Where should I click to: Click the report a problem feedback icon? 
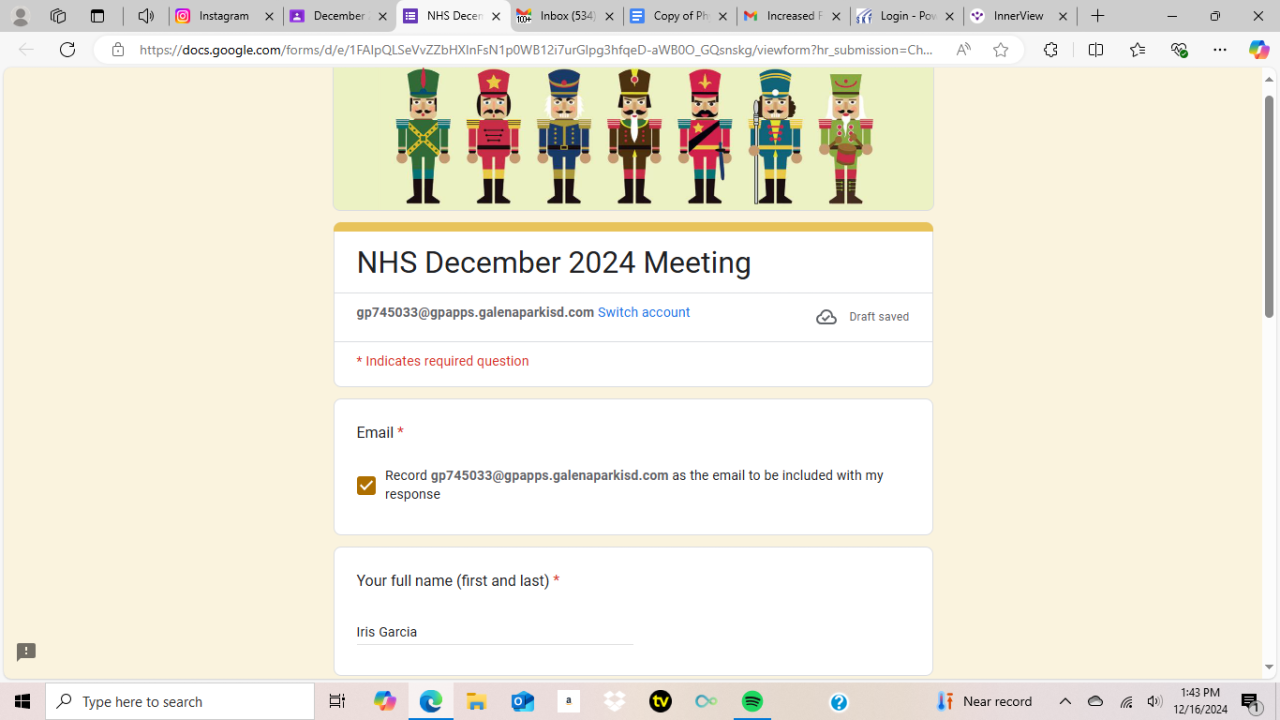point(26,652)
